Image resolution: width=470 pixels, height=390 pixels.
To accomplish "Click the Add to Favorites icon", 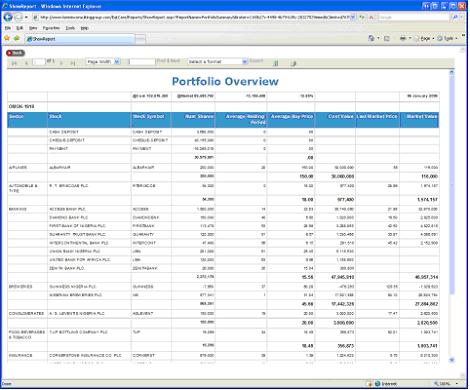I will tap(17, 39).
